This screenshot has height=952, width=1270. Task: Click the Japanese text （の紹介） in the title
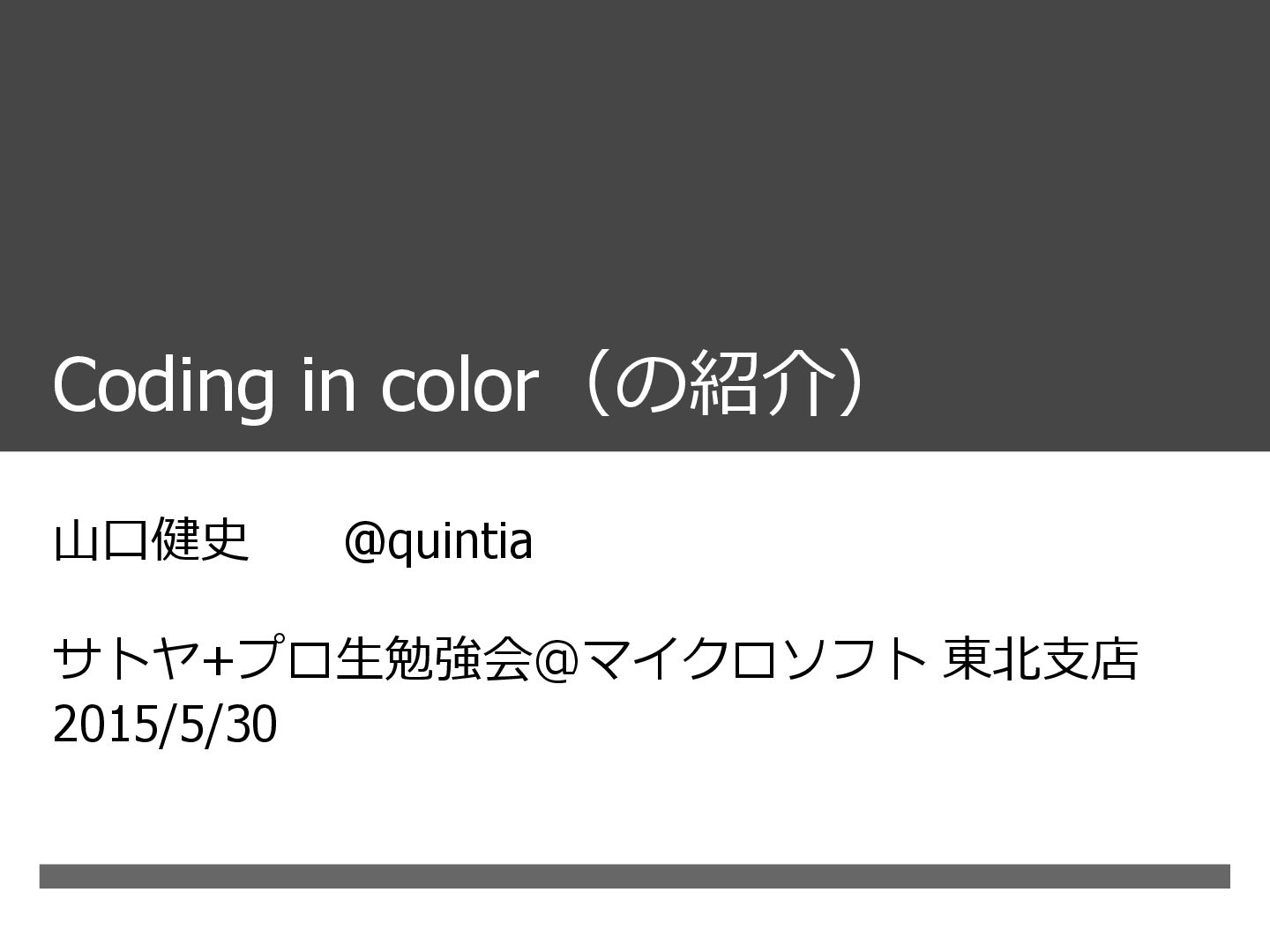click(x=723, y=384)
